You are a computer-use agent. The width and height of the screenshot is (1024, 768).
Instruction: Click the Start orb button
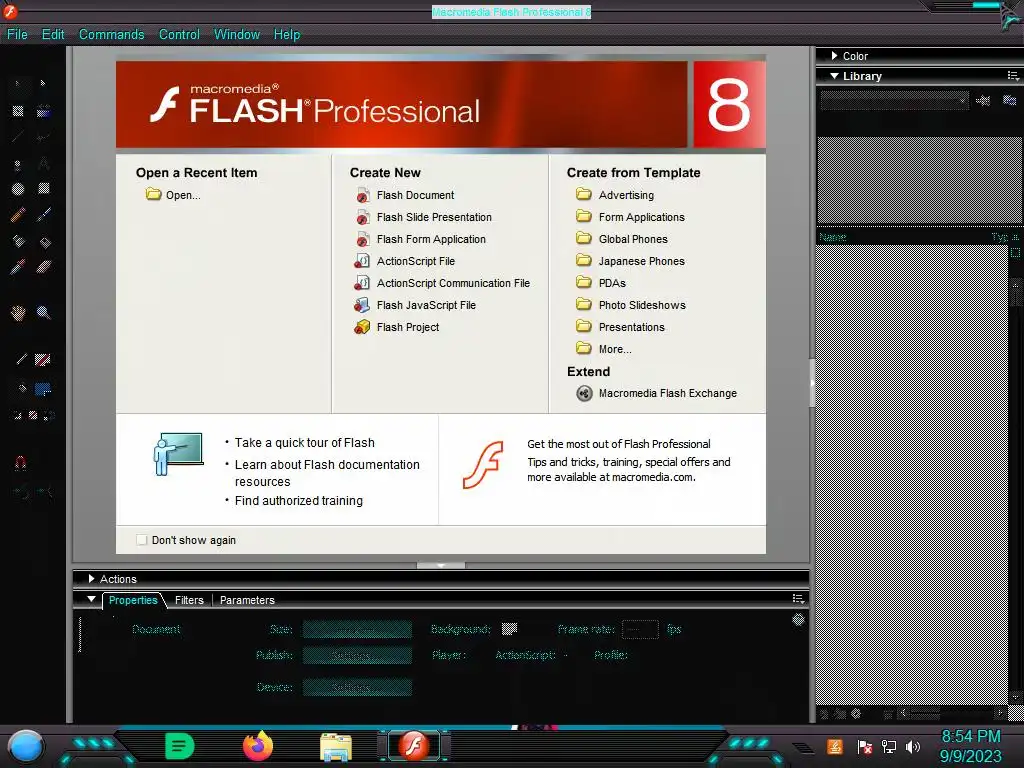[25, 746]
